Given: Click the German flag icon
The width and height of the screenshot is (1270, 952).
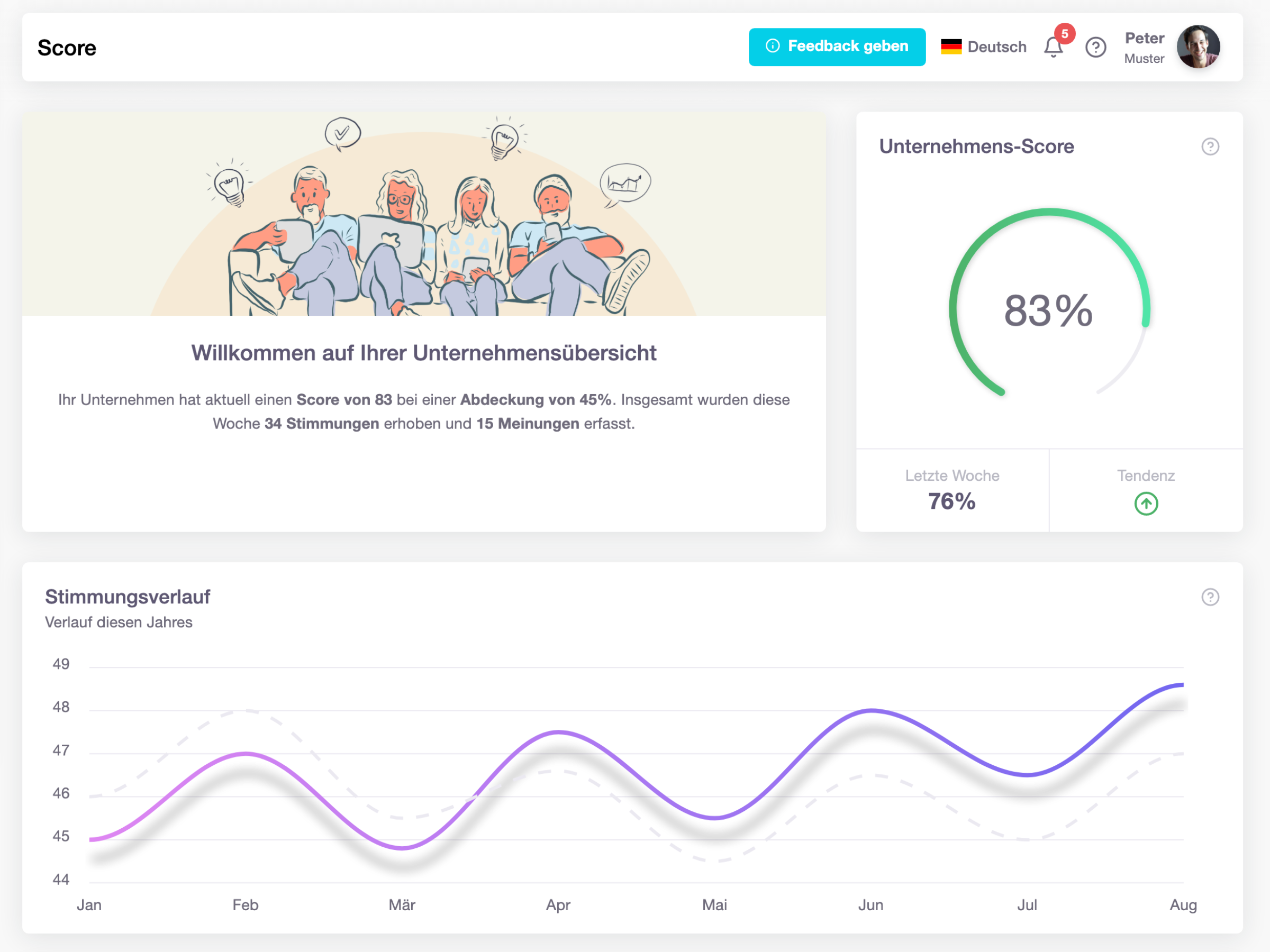Looking at the screenshot, I should [951, 47].
